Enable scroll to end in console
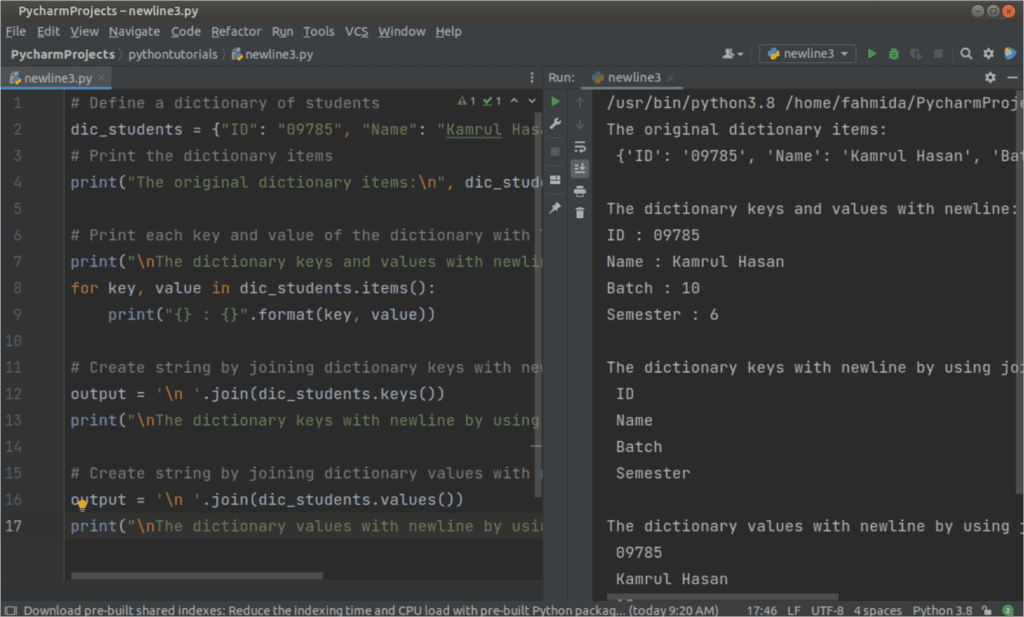The image size is (1024, 617). click(x=580, y=168)
